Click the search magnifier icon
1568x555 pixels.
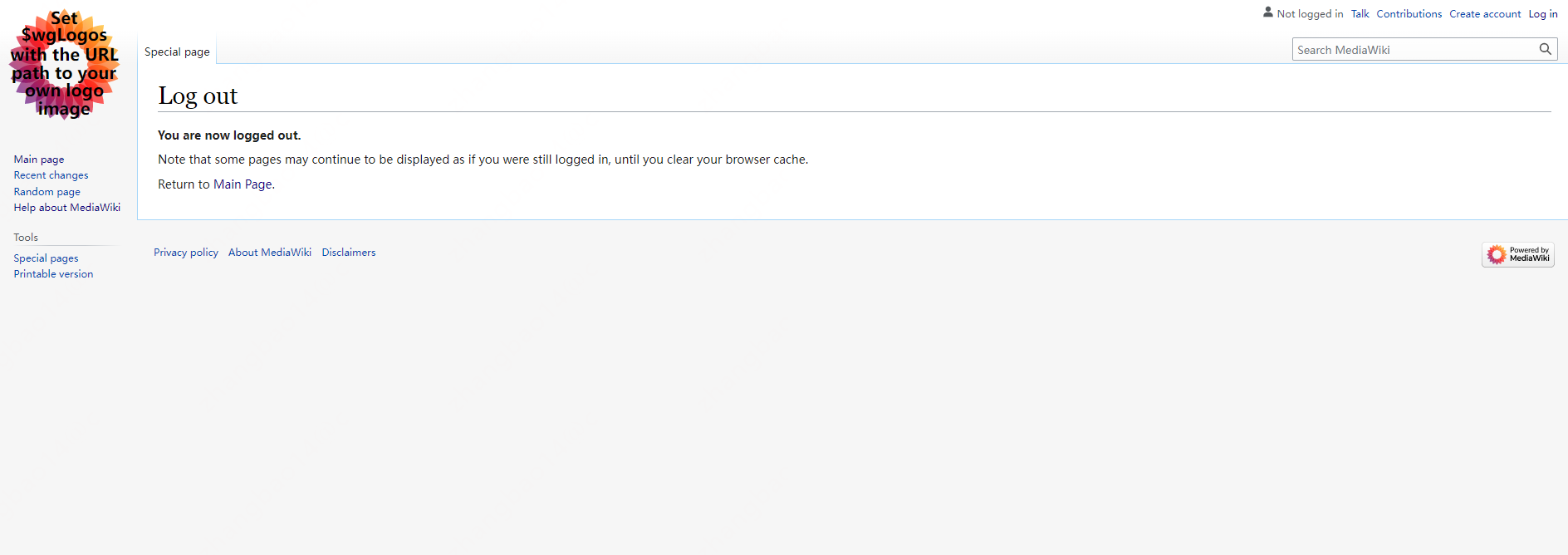point(1546,49)
